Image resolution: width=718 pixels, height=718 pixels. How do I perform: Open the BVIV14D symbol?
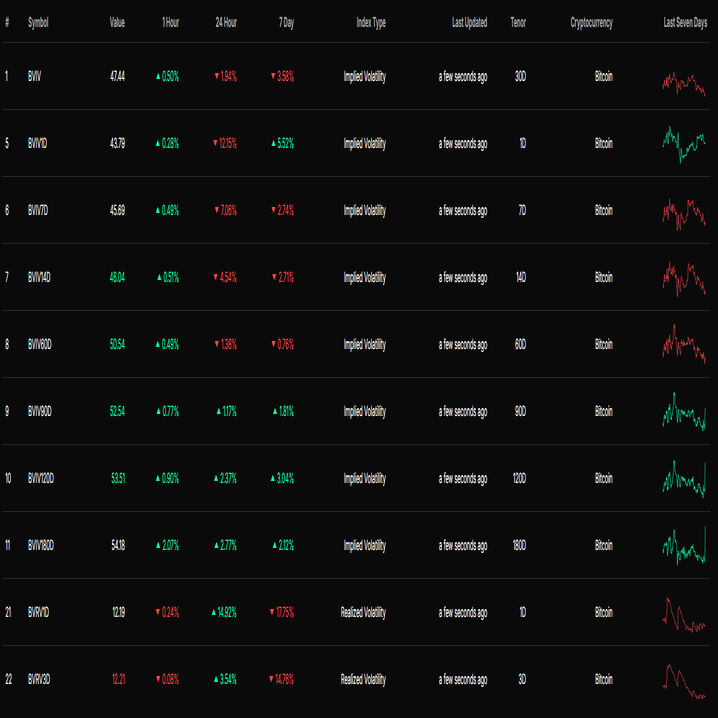coord(39,277)
